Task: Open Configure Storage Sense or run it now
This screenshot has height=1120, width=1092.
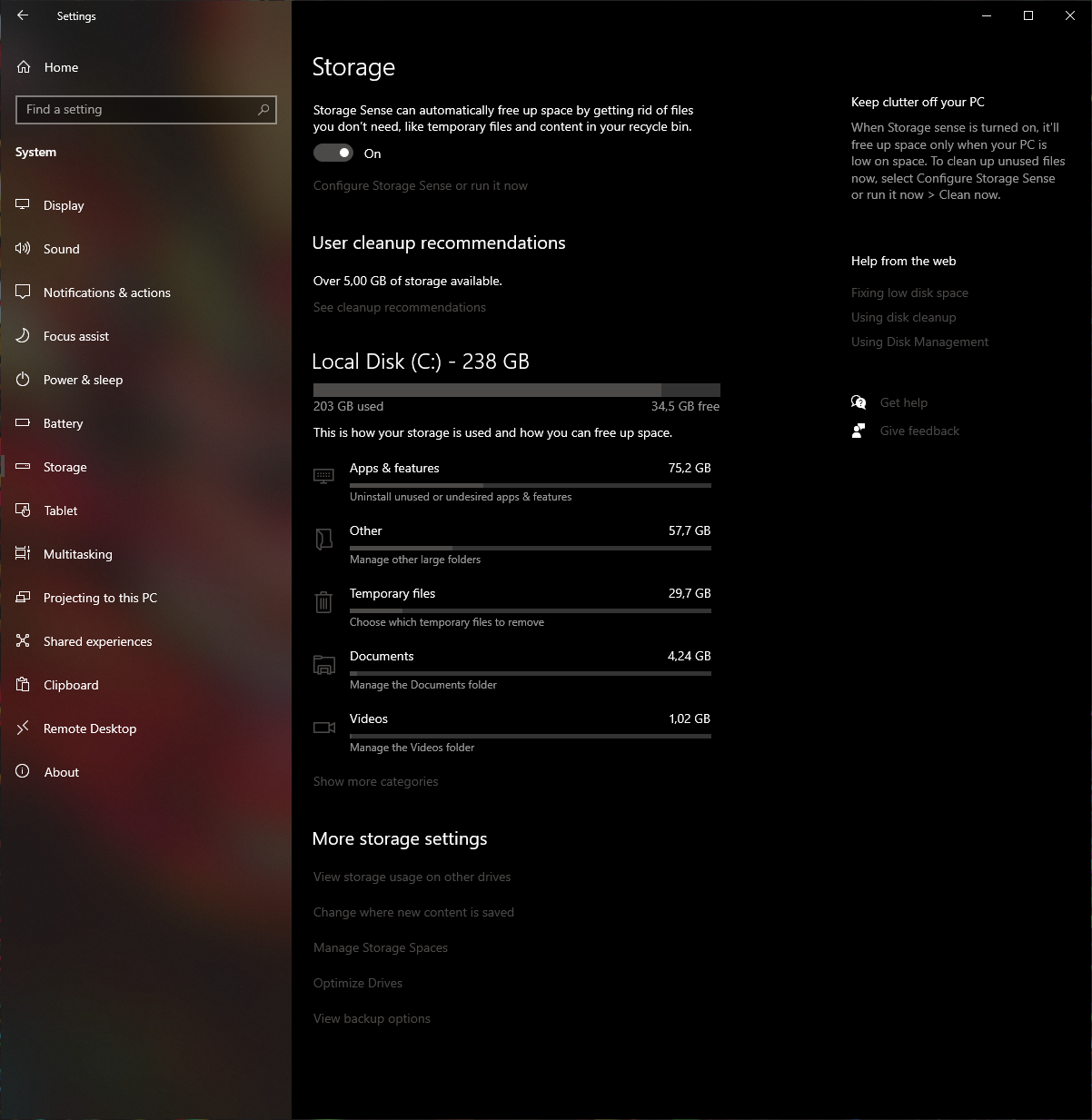Action: [420, 185]
